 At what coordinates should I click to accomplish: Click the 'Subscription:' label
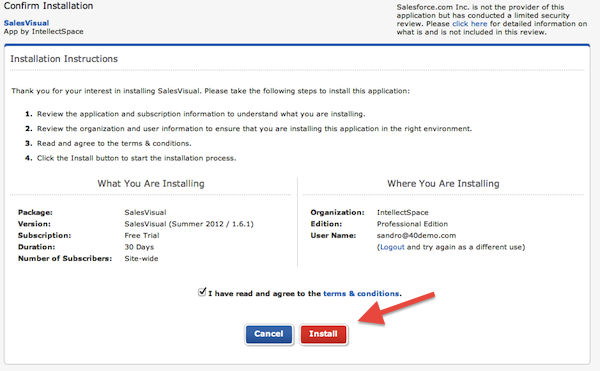pos(44,236)
